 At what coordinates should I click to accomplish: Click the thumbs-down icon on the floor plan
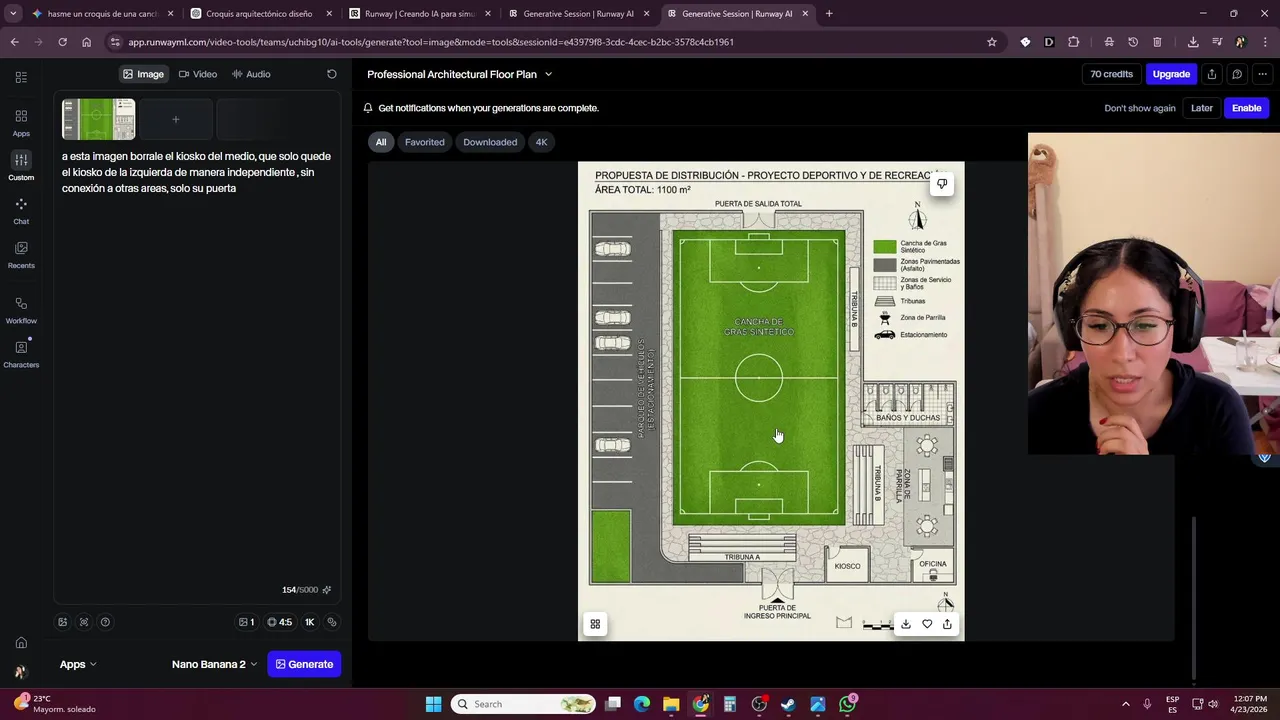click(x=942, y=184)
